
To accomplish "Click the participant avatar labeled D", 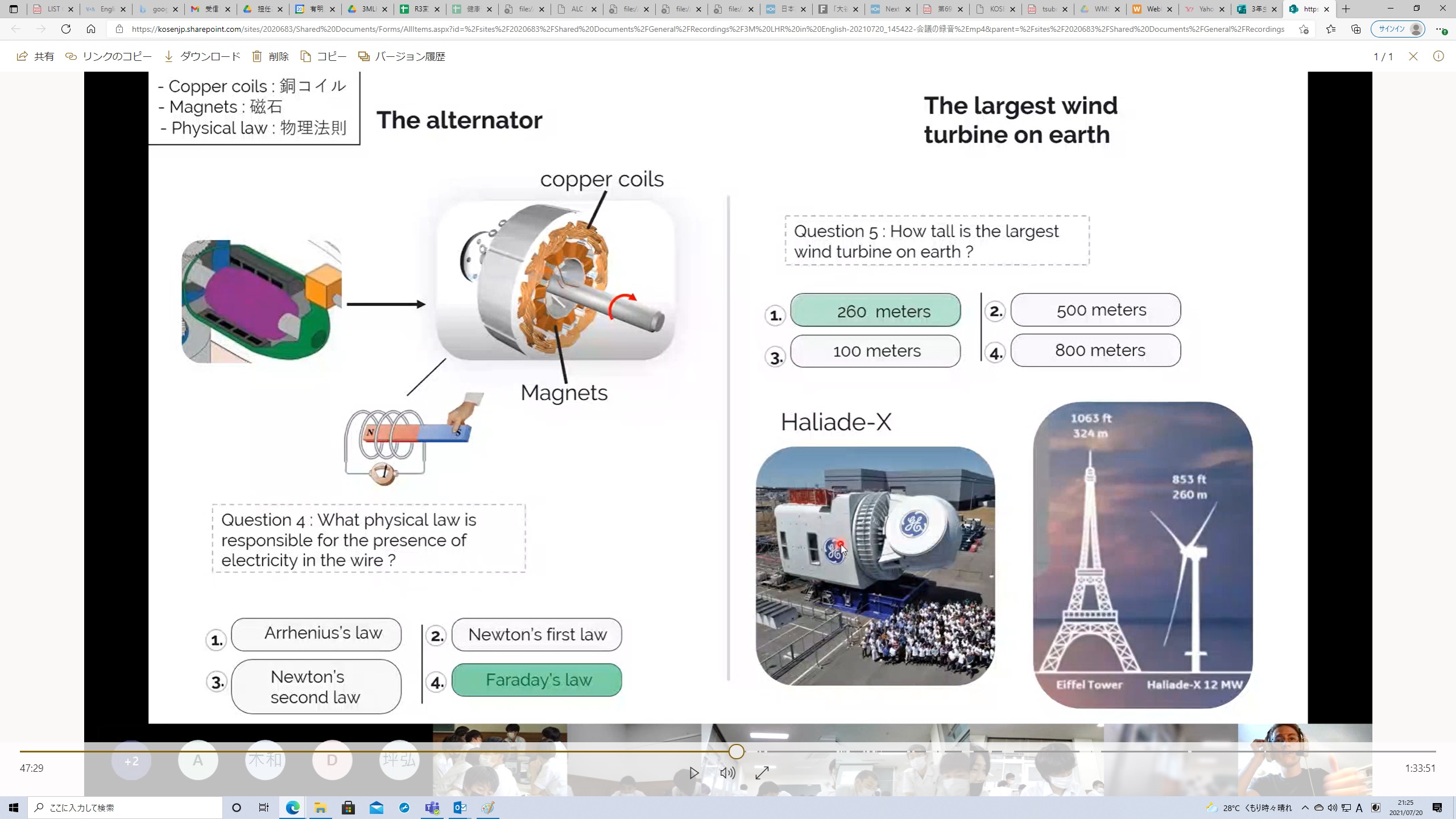I will tap(332, 760).
